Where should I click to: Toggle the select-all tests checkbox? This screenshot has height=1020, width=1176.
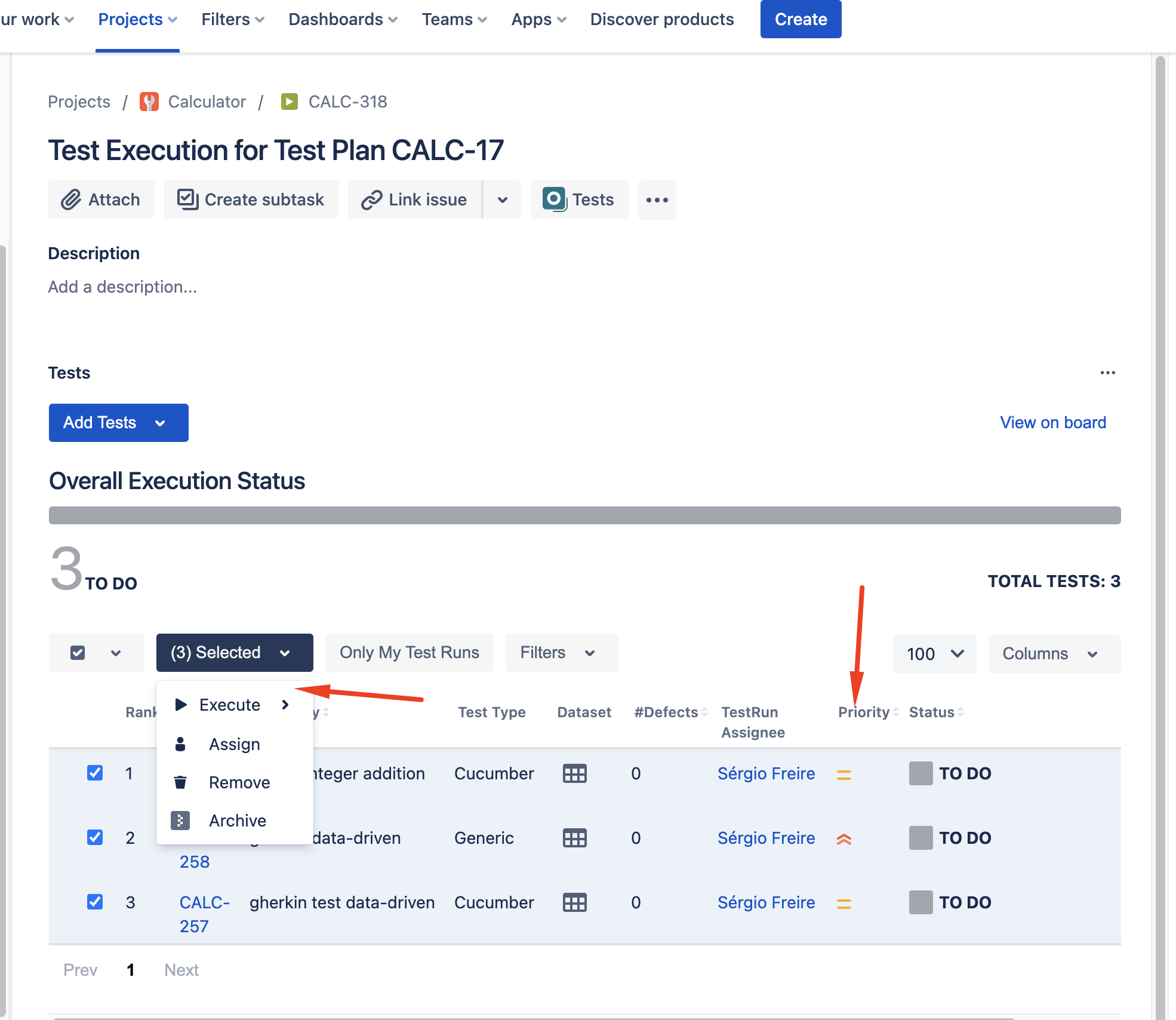[x=78, y=653]
